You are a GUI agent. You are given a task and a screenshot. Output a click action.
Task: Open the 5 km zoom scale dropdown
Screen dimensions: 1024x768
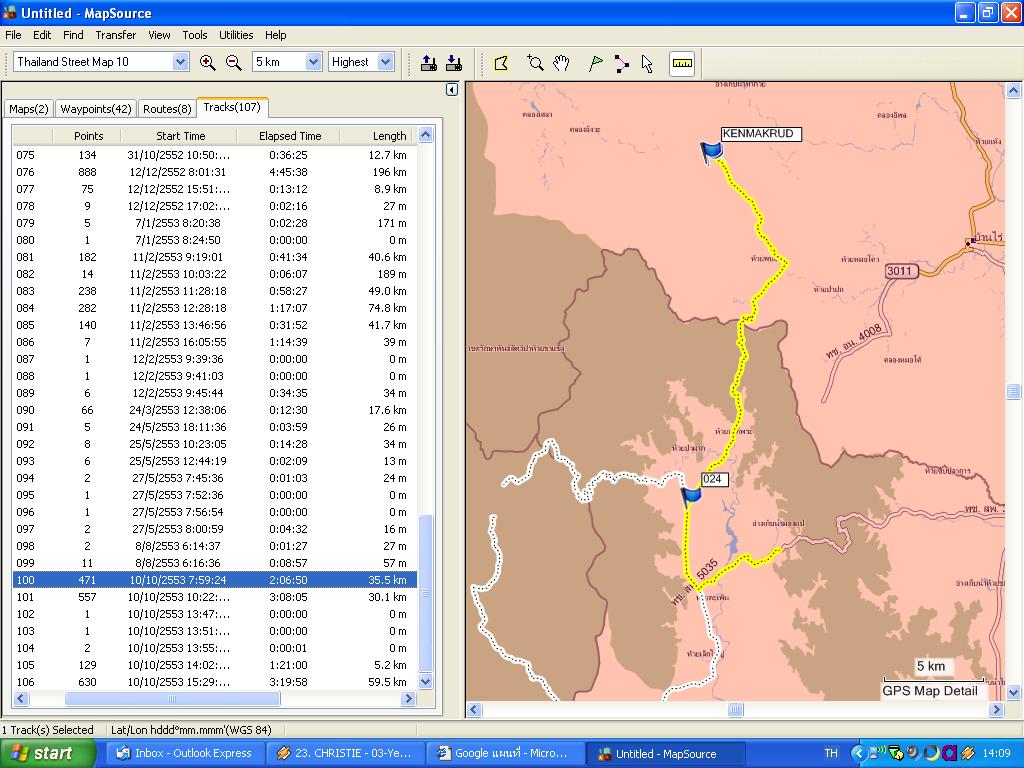(x=312, y=62)
